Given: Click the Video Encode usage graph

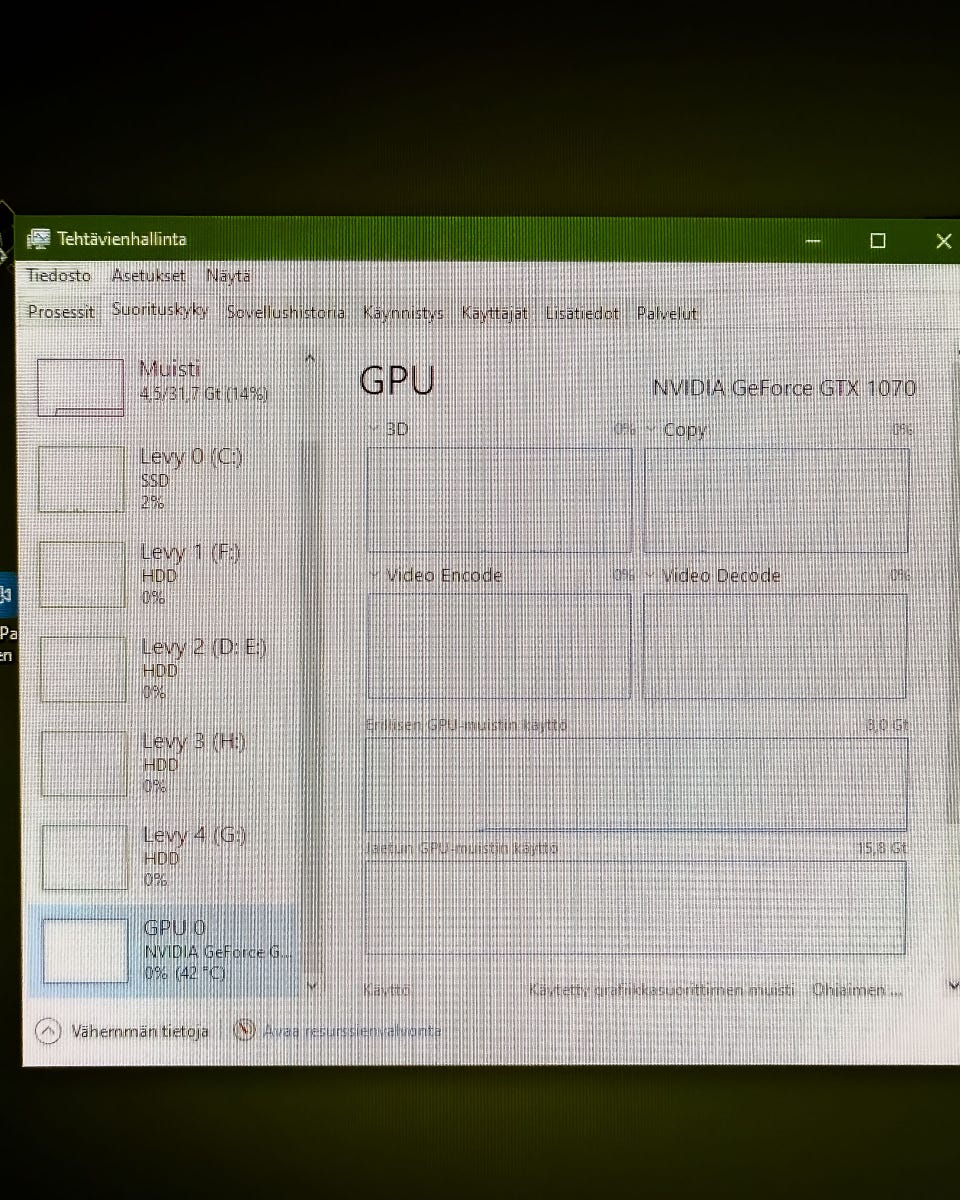Looking at the screenshot, I should 499,646.
